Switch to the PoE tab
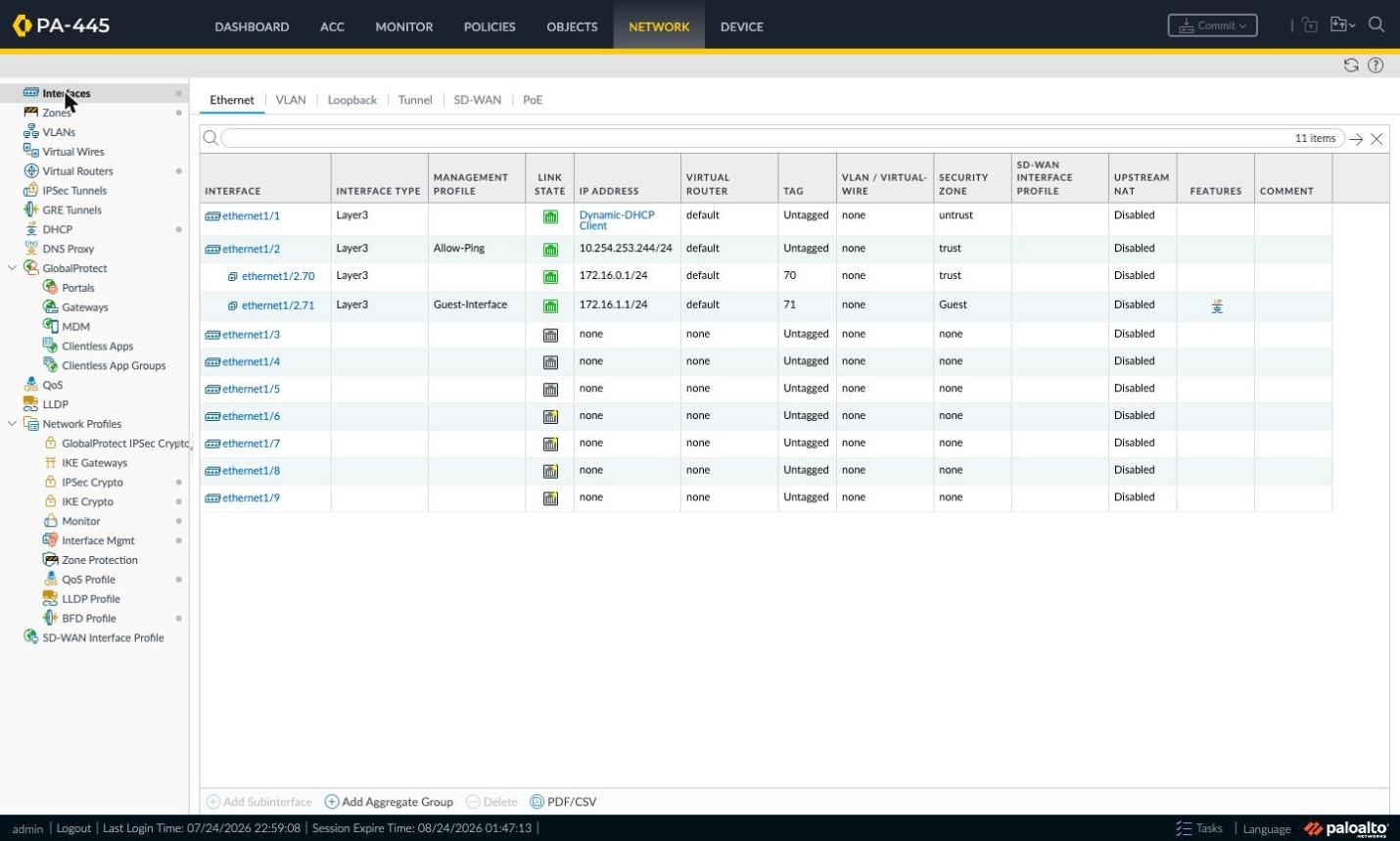Screen dimensions: 1400x841 click(x=533, y=100)
